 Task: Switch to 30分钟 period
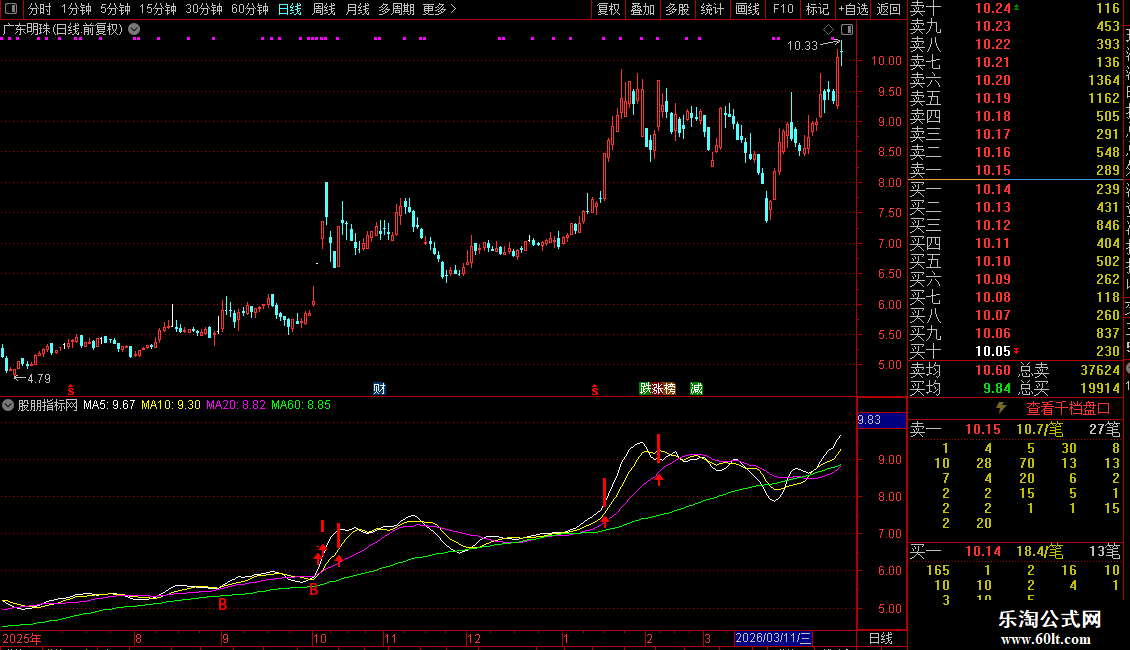[x=204, y=9]
